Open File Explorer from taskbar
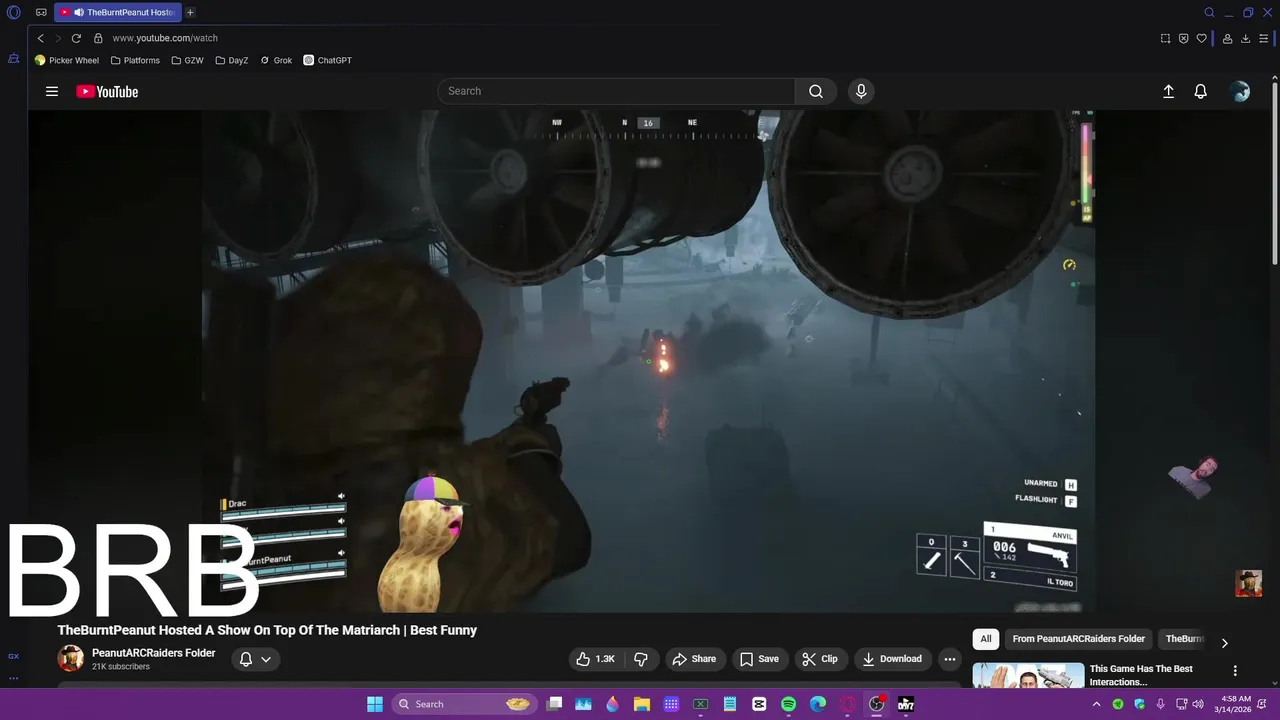The image size is (1280, 720). pyautogui.click(x=642, y=704)
